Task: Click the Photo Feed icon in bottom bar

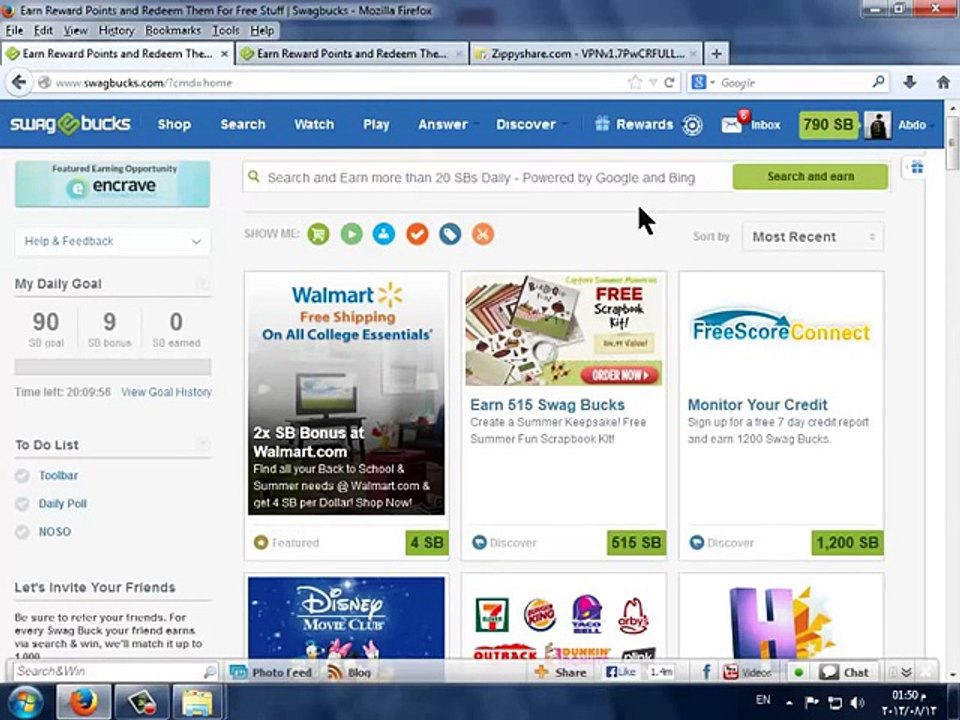Action: click(x=238, y=672)
